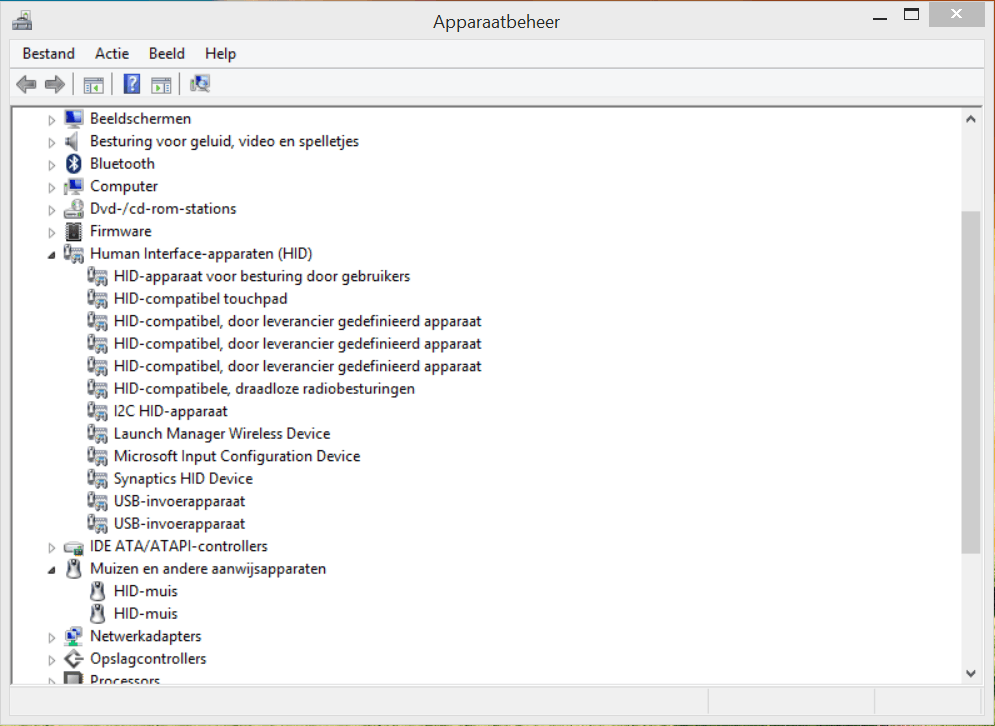Viewport: 995px width, 726px height.
Task: Expand the Firmware category
Action: click(52, 232)
